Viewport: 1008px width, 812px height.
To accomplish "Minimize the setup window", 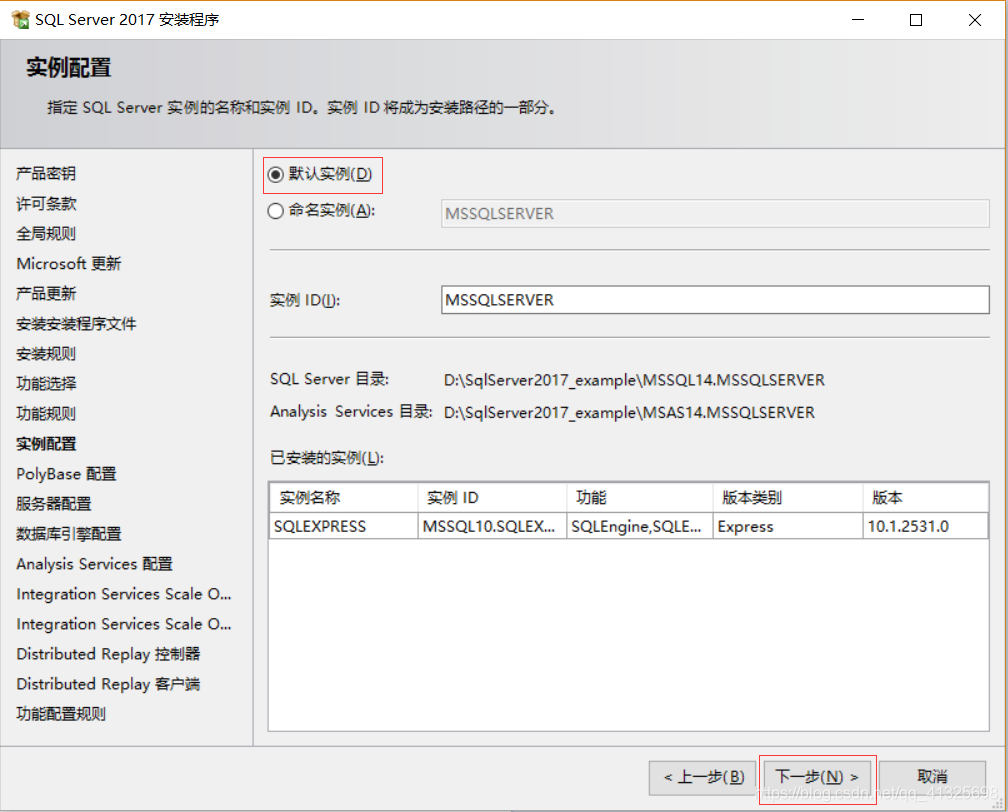I will point(858,20).
